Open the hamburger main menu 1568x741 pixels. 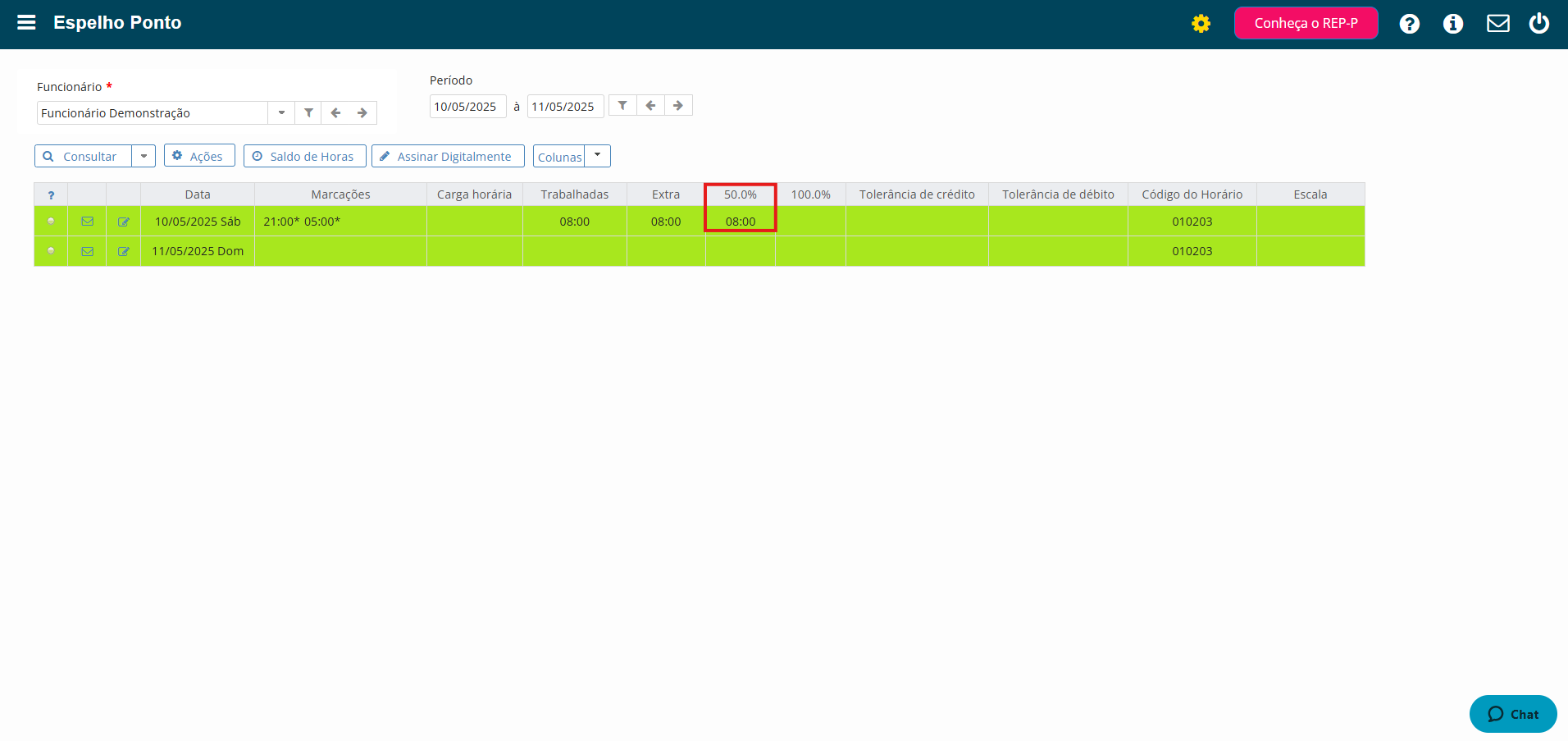(x=26, y=22)
